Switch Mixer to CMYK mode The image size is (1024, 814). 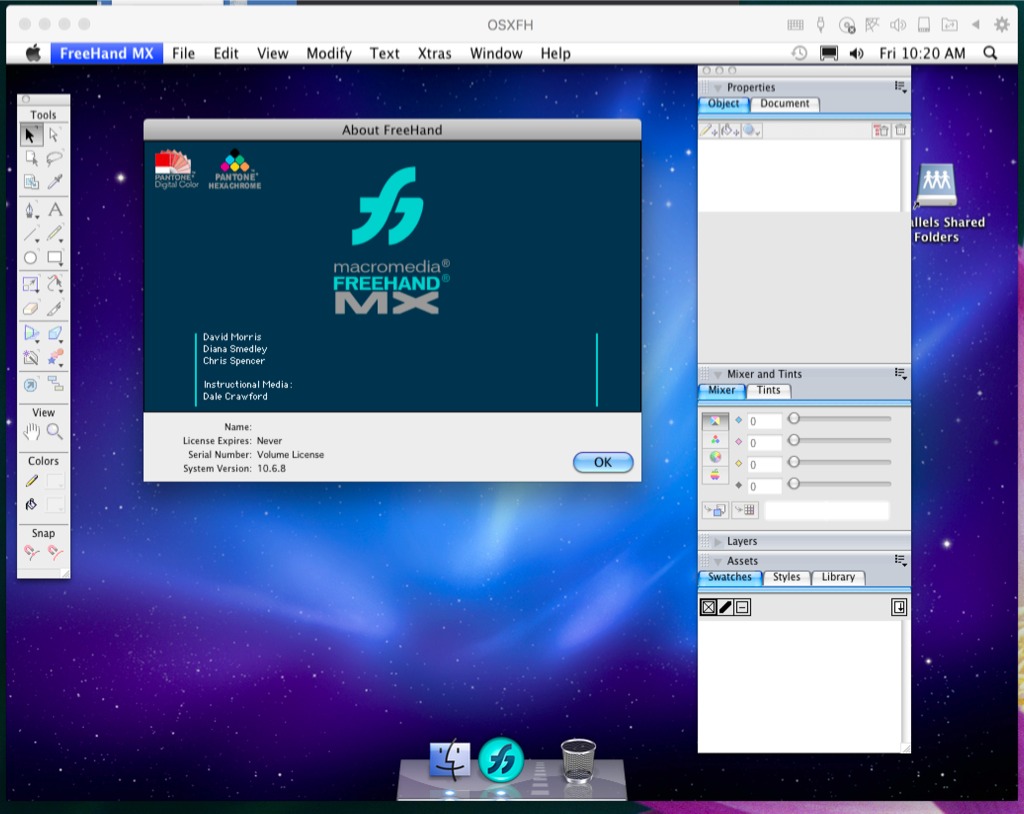(x=715, y=421)
